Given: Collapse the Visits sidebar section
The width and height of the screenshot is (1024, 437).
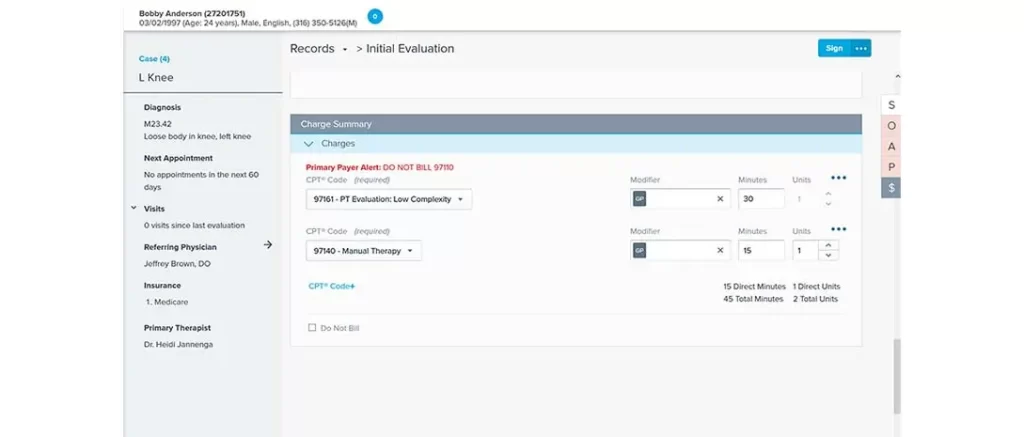Looking at the screenshot, I should (134, 208).
